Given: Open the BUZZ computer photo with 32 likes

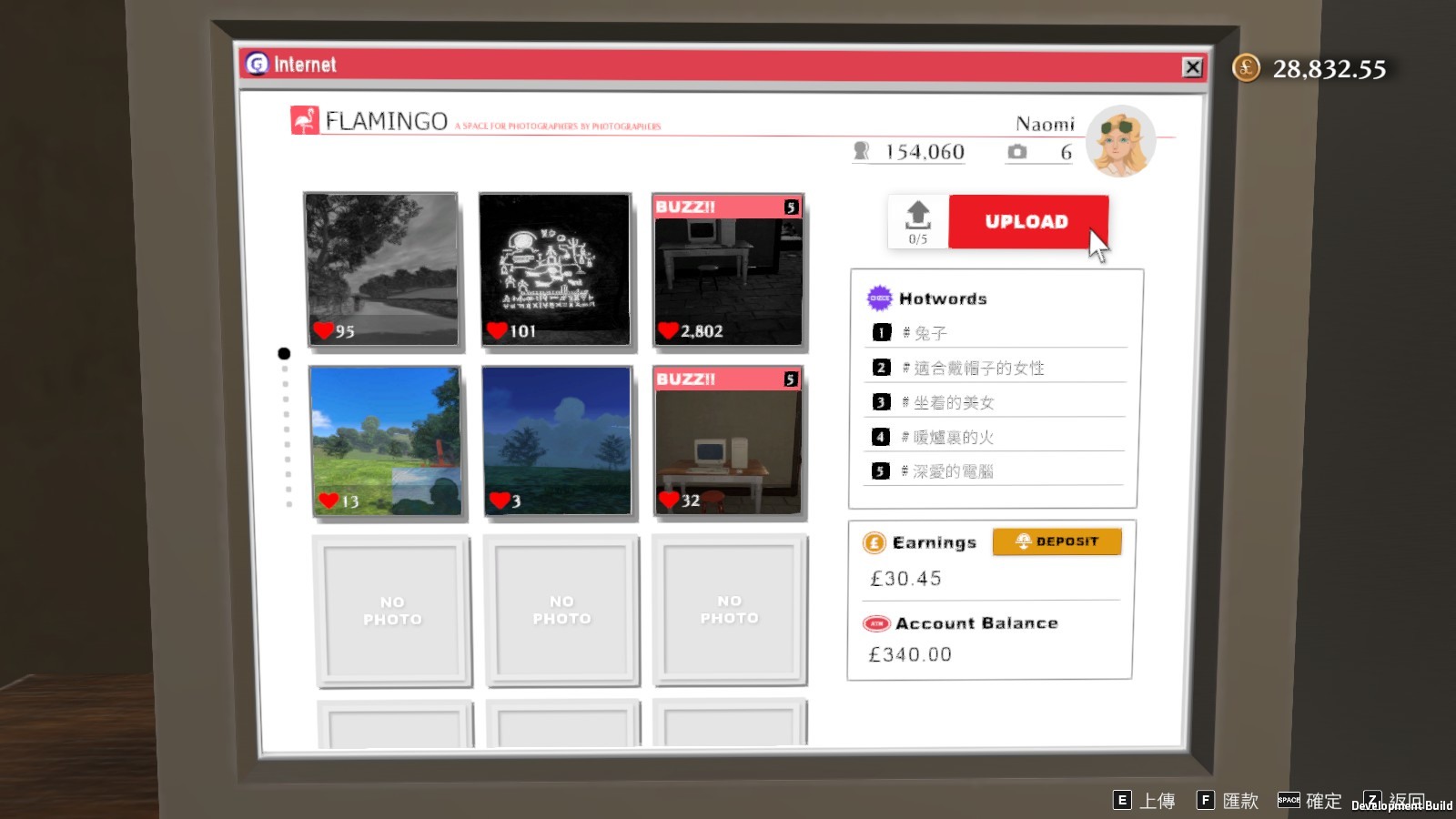Looking at the screenshot, I should (728, 442).
